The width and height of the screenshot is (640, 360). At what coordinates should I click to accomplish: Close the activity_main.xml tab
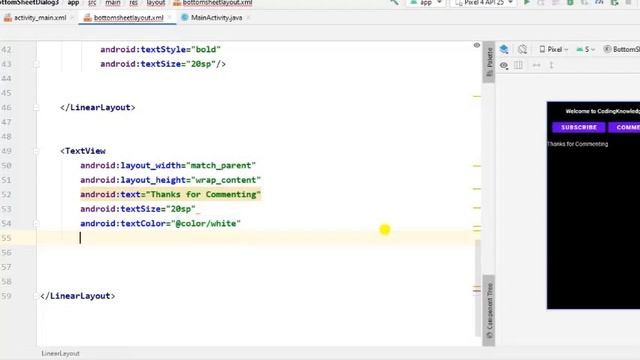coord(72,18)
